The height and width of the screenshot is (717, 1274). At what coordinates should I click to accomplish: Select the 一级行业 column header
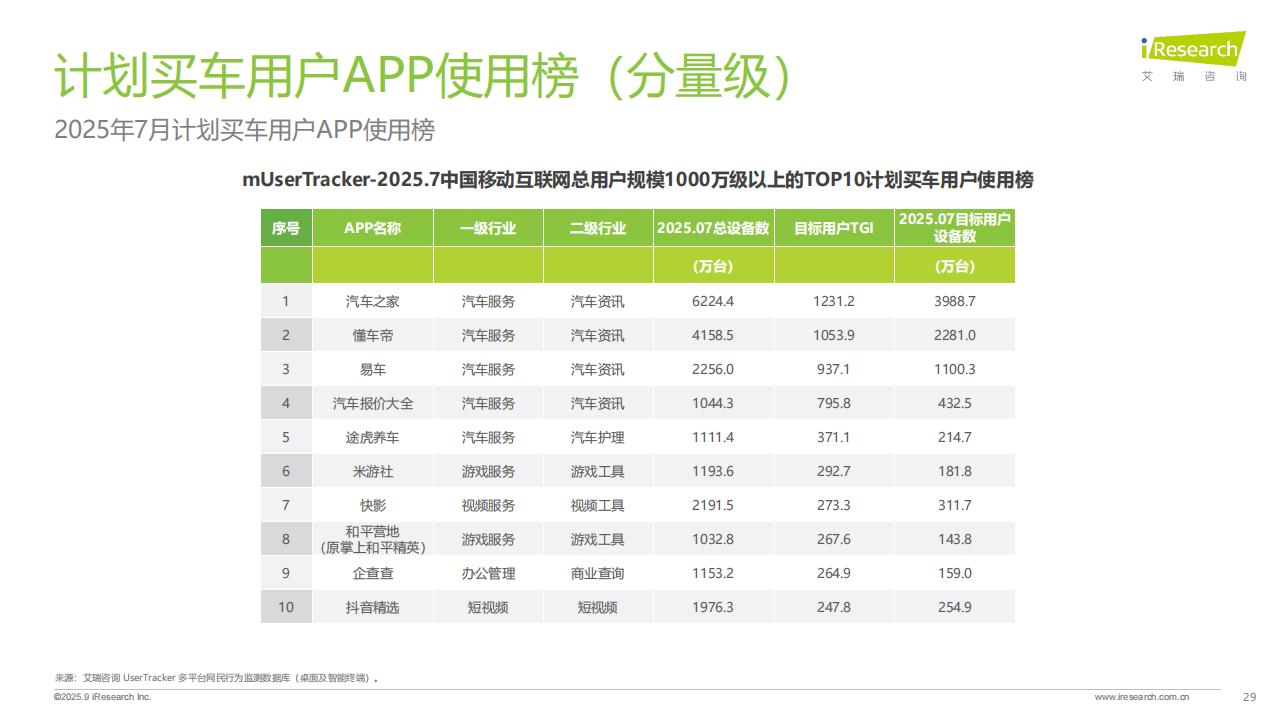[x=488, y=228]
